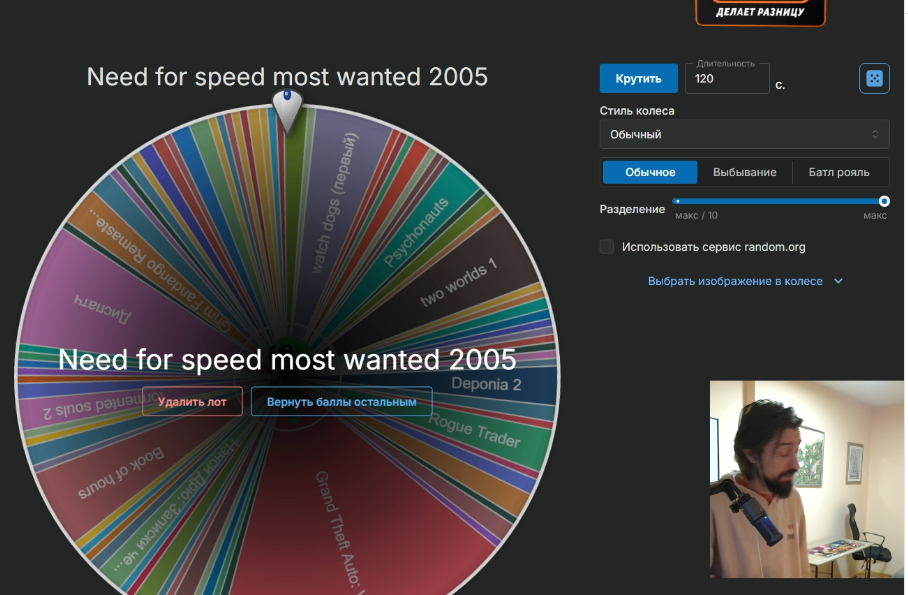Click the 'макс / 10' slider label
Viewport: 908px width, 595px height.
tap(696, 216)
